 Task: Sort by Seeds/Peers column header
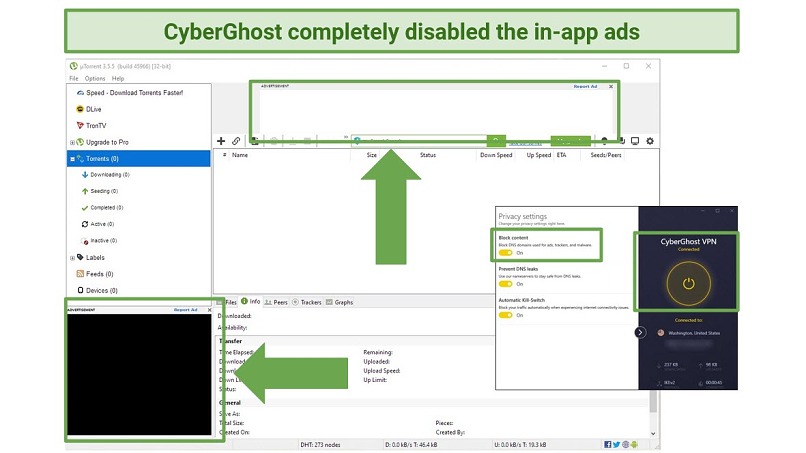[606, 155]
